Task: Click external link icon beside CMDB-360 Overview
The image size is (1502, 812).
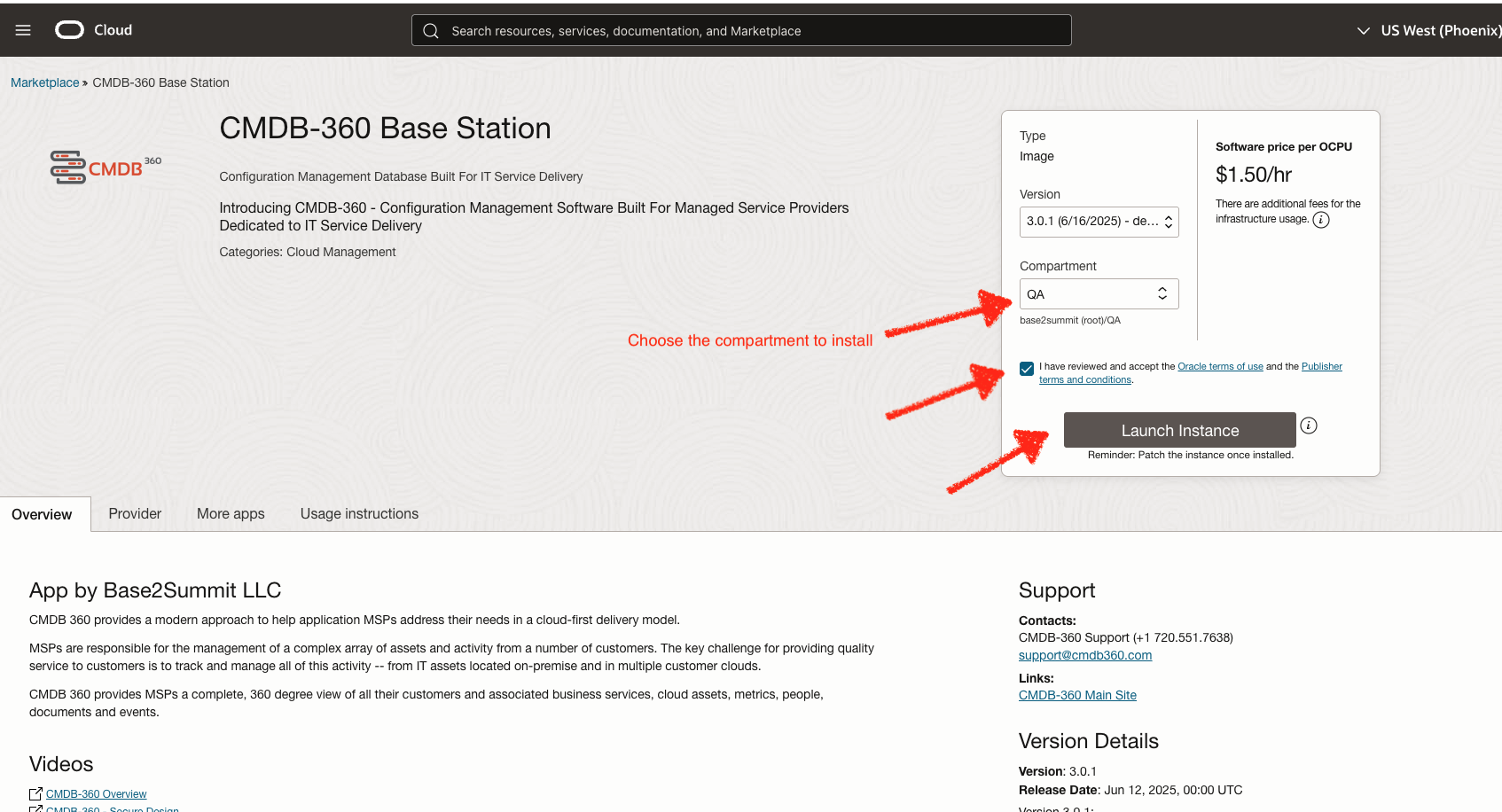Action: coord(35,794)
